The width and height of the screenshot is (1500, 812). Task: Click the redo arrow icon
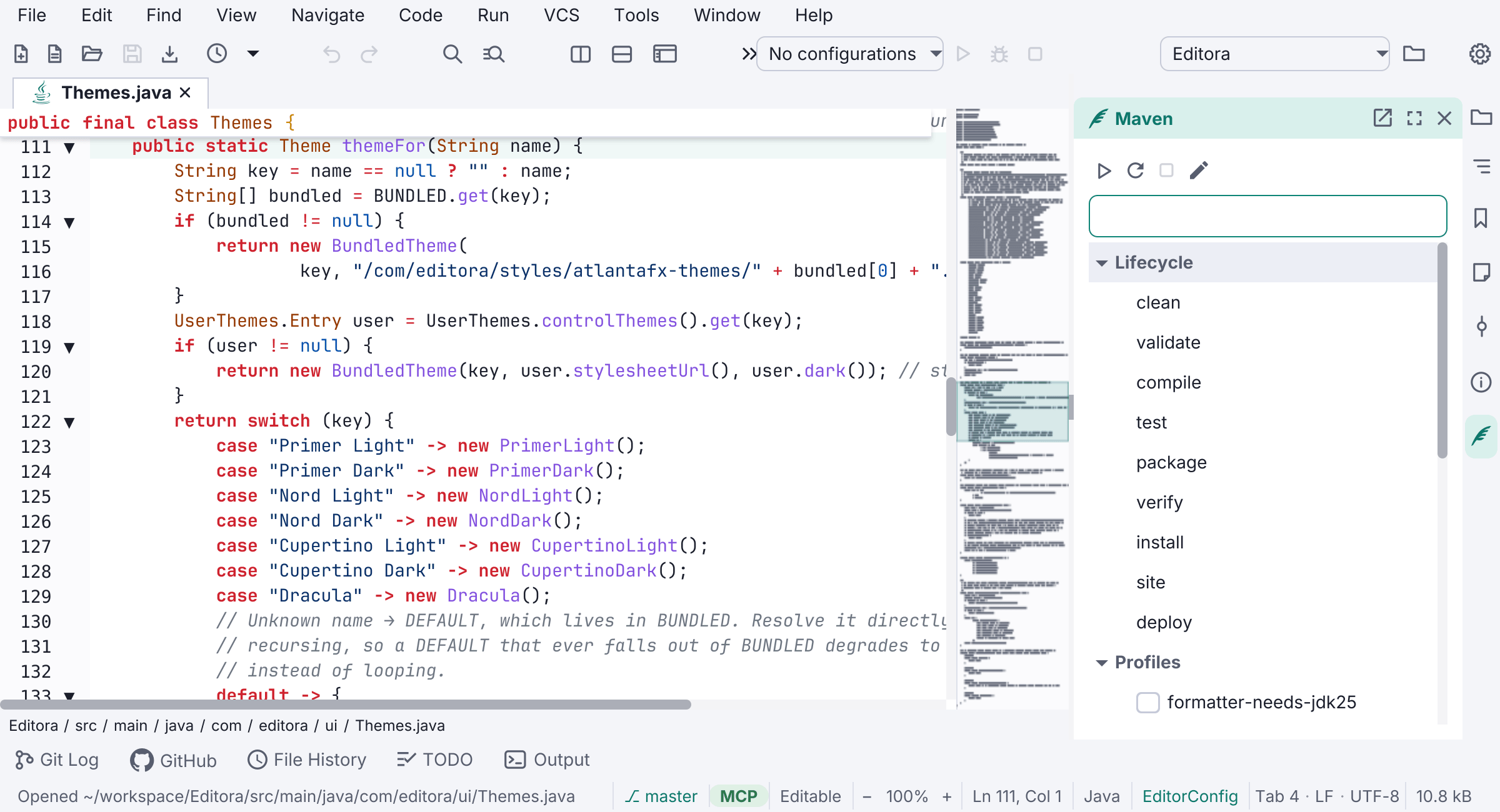pyautogui.click(x=369, y=54)
